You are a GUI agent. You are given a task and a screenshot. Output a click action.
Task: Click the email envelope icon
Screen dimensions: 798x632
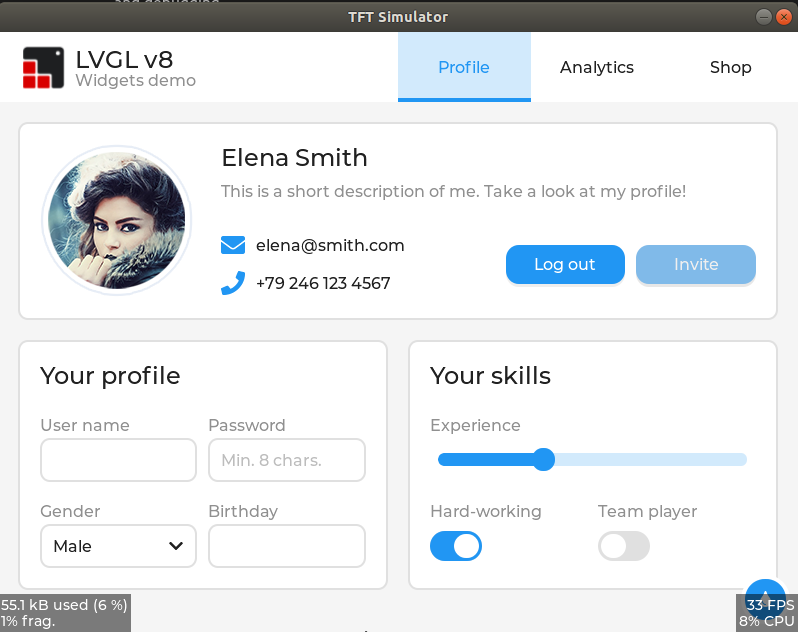tap(233, 245)
